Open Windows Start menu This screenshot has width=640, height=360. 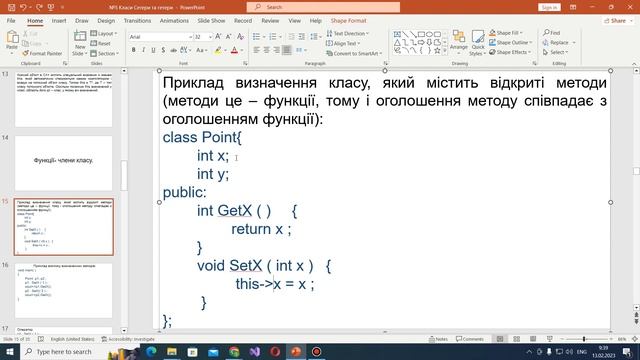(x=10, y=351)
